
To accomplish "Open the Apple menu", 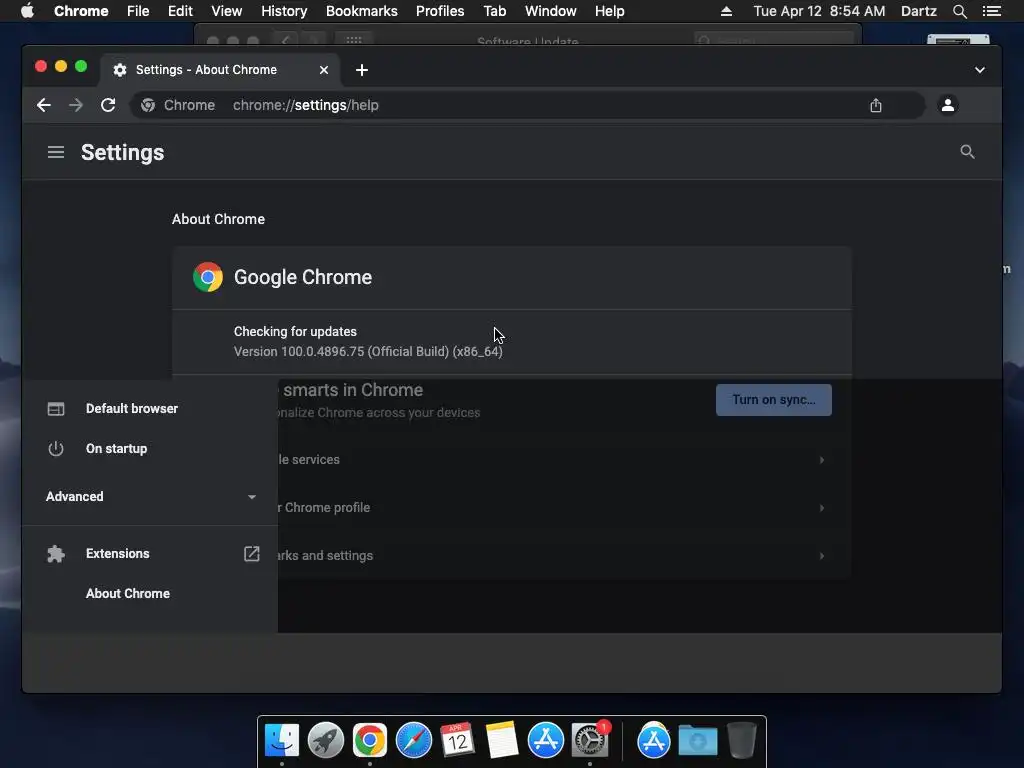I will [x=27, y=11].
